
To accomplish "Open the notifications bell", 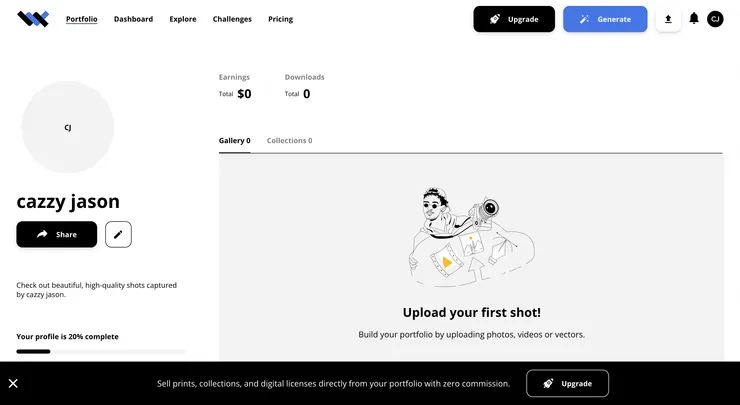I will pyautogui.click(x=694, y=19).
